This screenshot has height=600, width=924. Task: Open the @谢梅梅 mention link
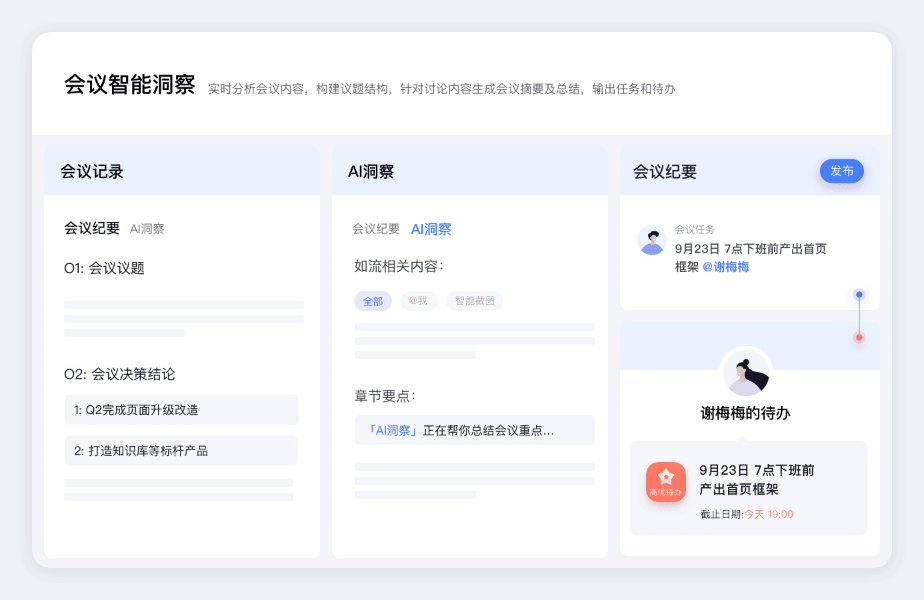[725, 267]
